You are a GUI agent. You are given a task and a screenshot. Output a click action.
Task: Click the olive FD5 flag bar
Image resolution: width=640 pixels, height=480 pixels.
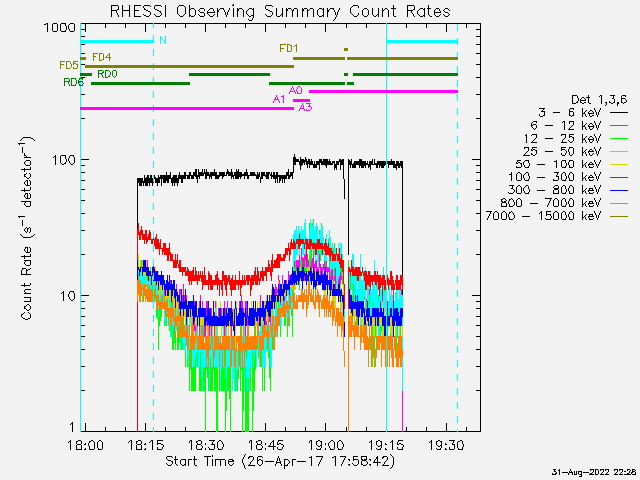click(x=189, y=66)
